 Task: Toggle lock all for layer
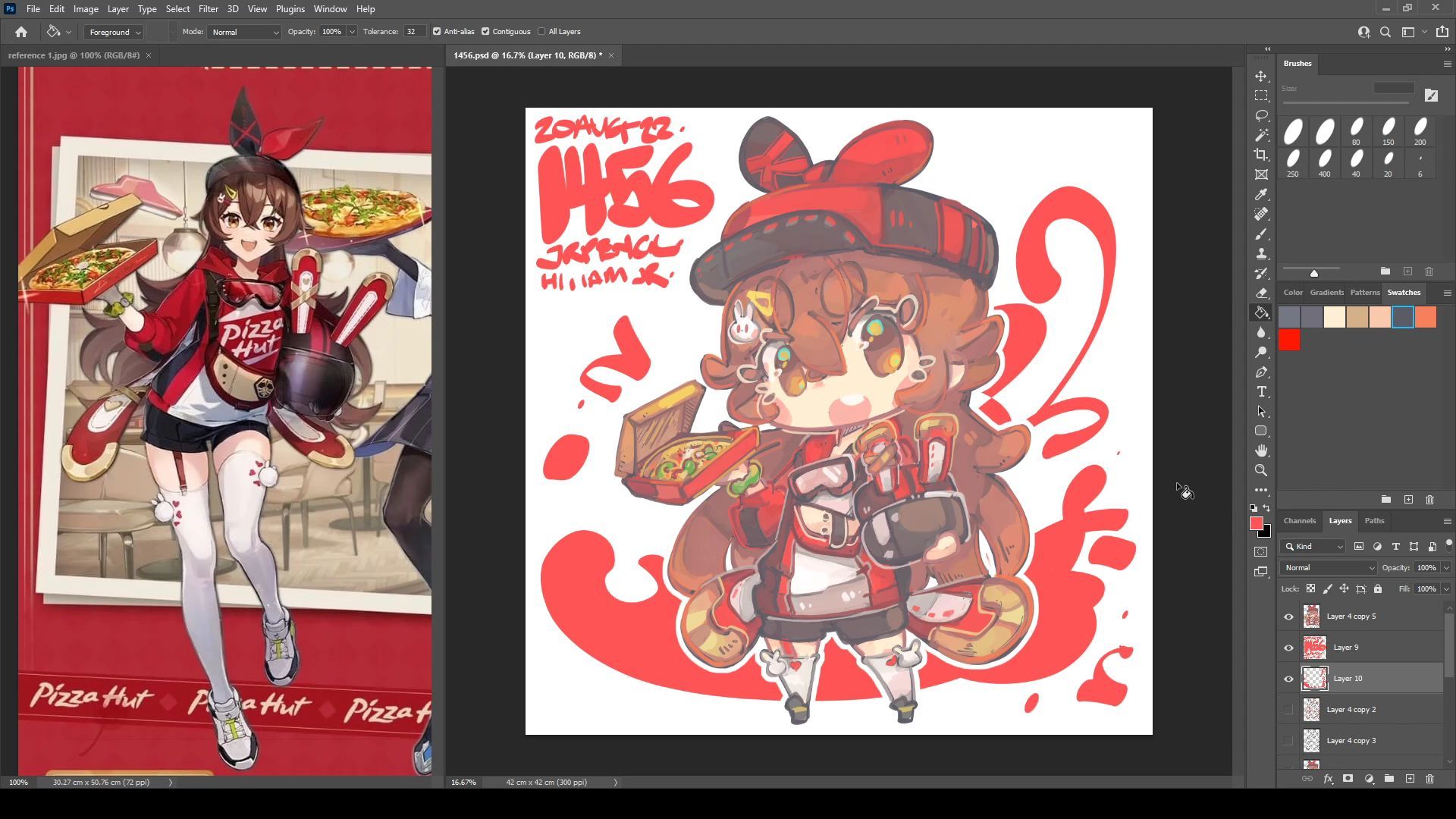pyautogui.click(x=1378, y=588)
